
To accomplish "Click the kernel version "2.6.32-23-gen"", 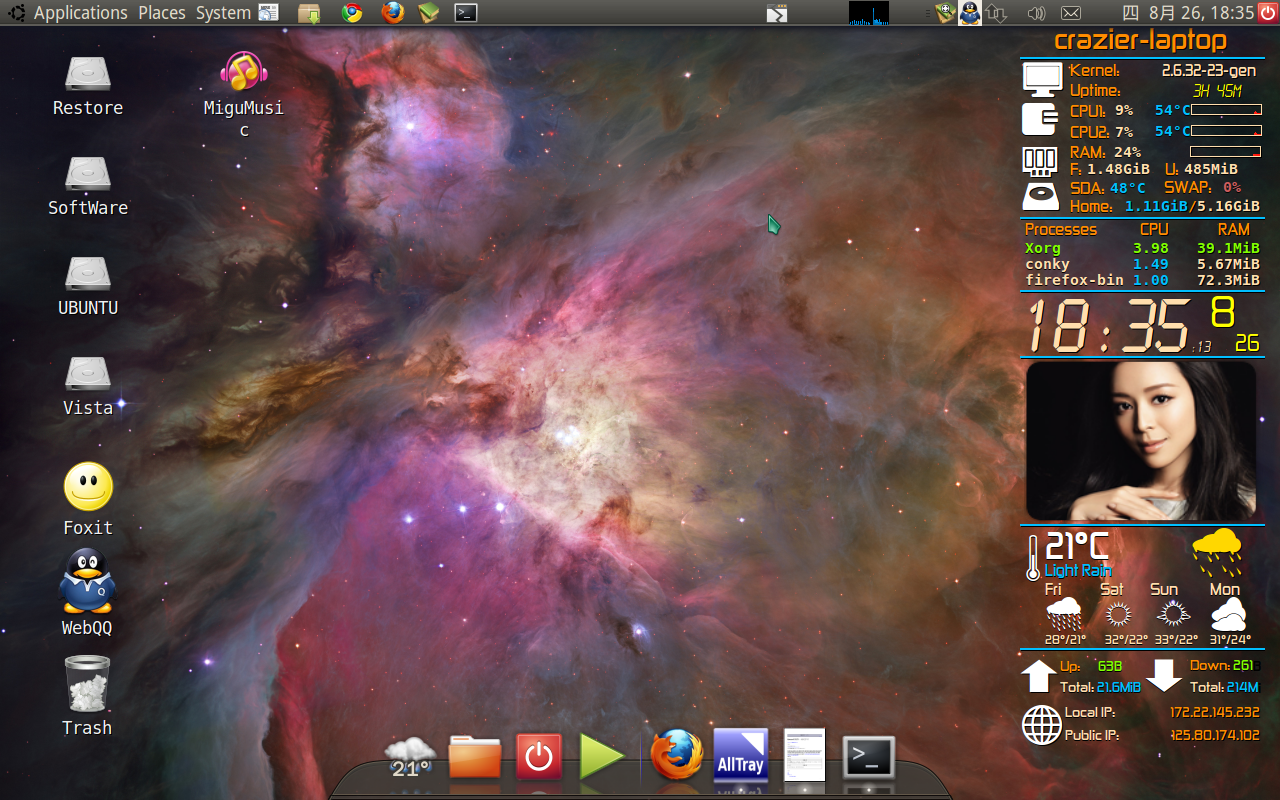I will 1209,71.
